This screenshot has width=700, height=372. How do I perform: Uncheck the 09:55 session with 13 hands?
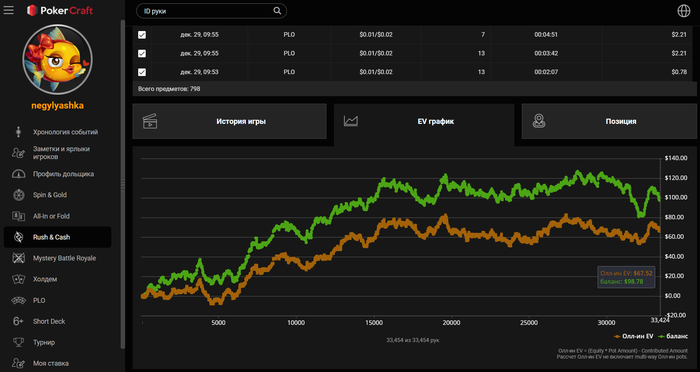pyautogui.click(x=142, y=54)
